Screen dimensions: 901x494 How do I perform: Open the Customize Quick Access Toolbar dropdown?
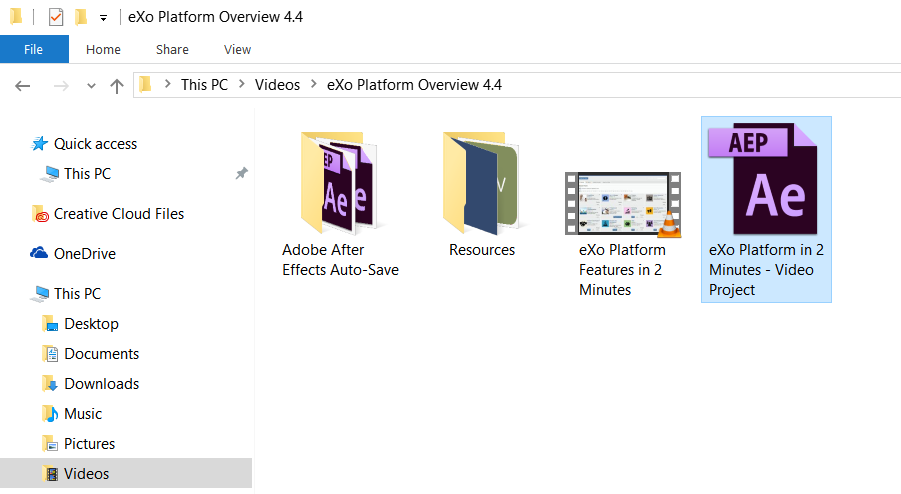(x=103, y=18)
